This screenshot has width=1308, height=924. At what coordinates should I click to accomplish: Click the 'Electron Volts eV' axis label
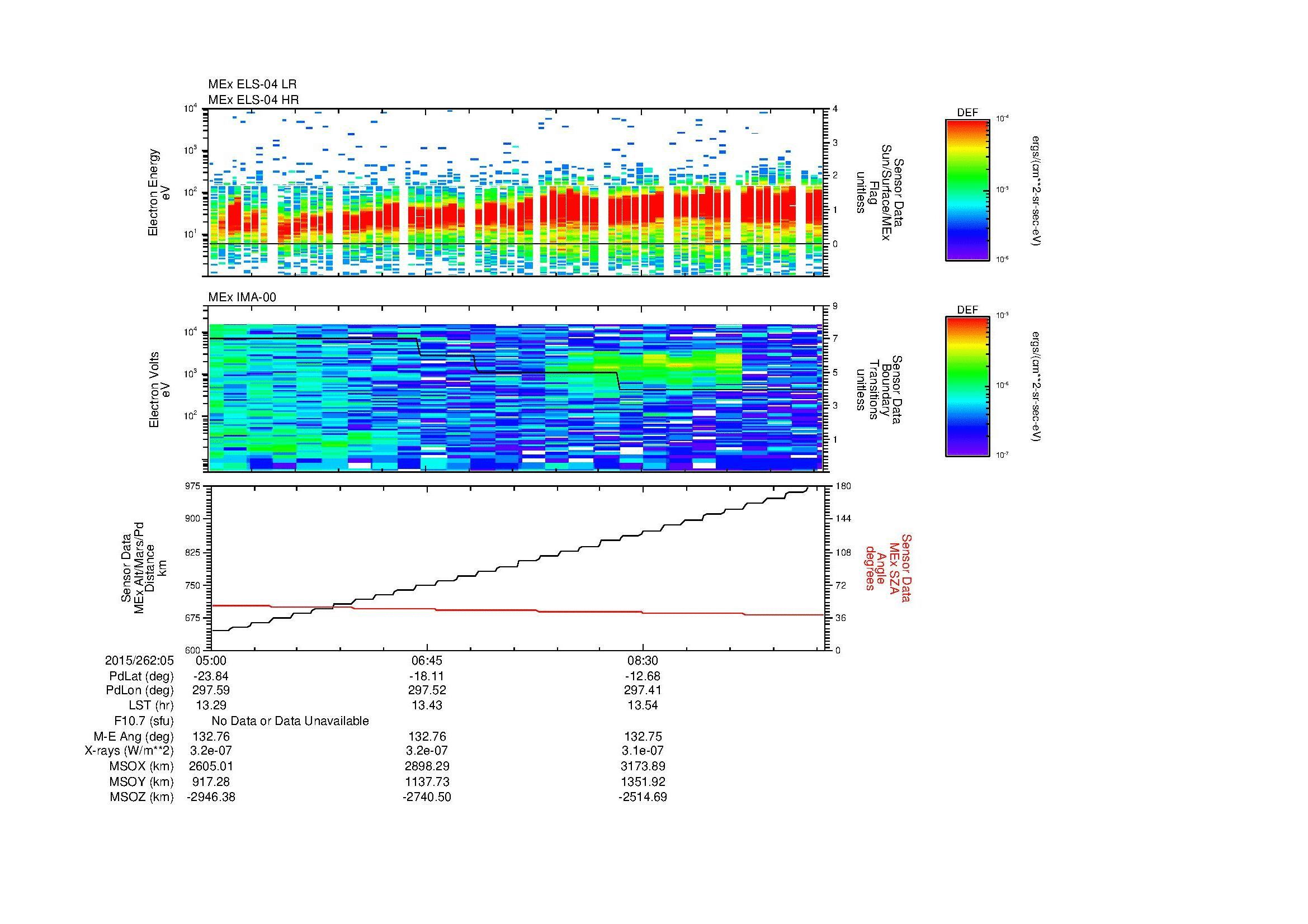(x=159, y=390)
